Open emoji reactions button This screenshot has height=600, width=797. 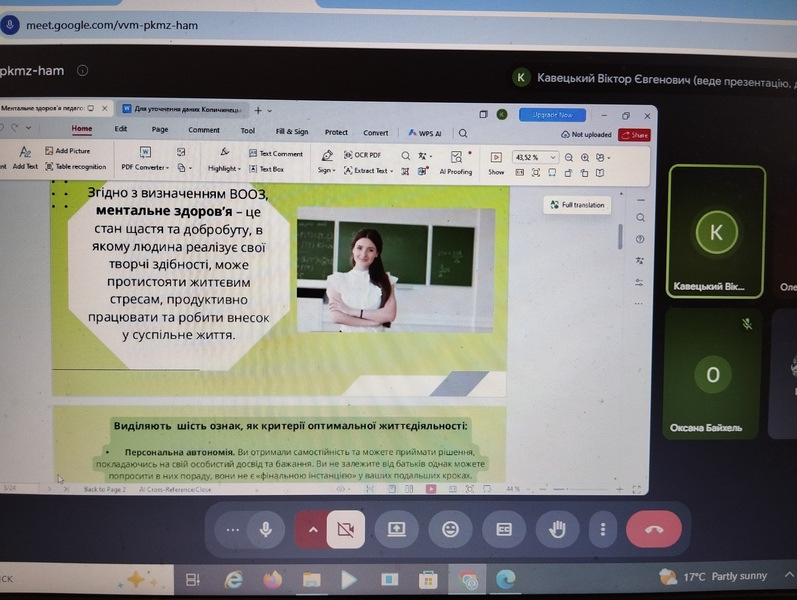(x=450, y=530)
